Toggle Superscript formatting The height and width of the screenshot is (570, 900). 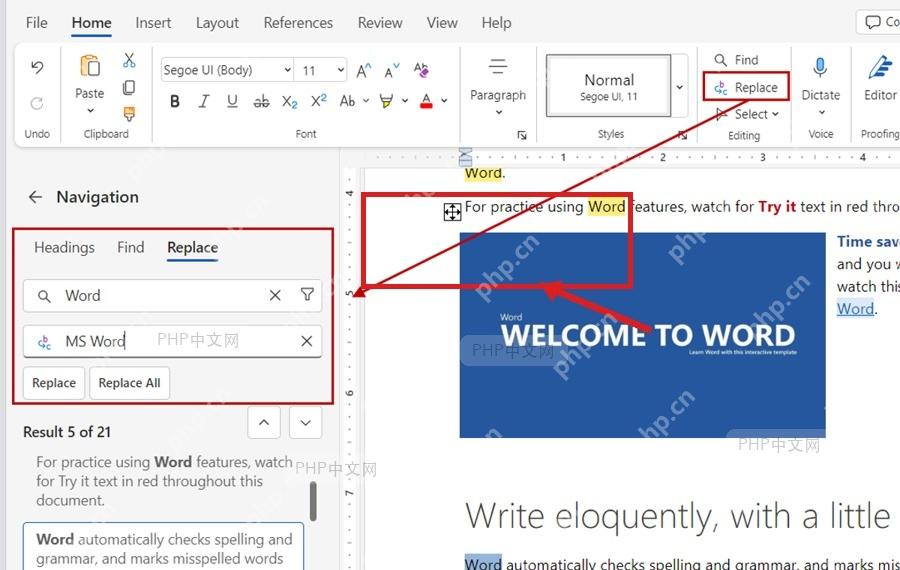[319, 101]
